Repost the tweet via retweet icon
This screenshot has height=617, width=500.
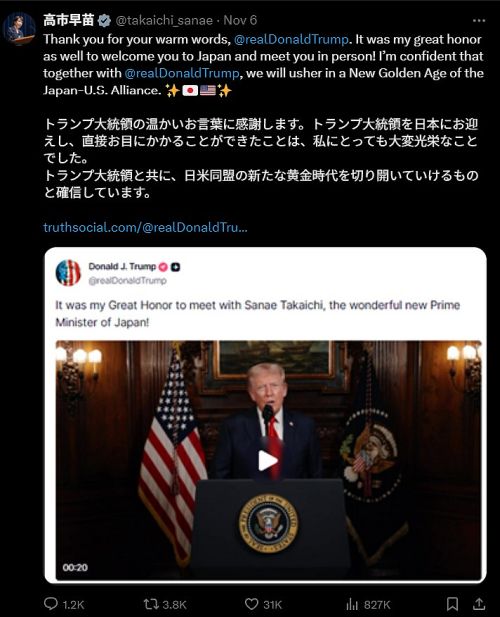151,604
